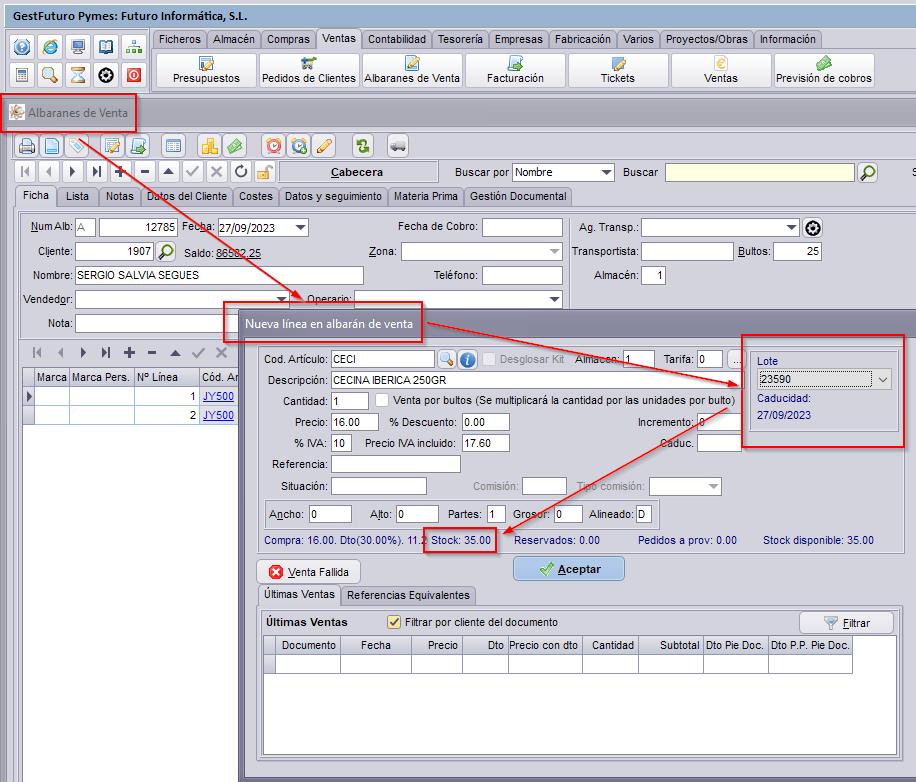This screenshot has height=782, width=916.
Task: Expand the Buscar por Nombre dropdown
Action: (606, 172)
